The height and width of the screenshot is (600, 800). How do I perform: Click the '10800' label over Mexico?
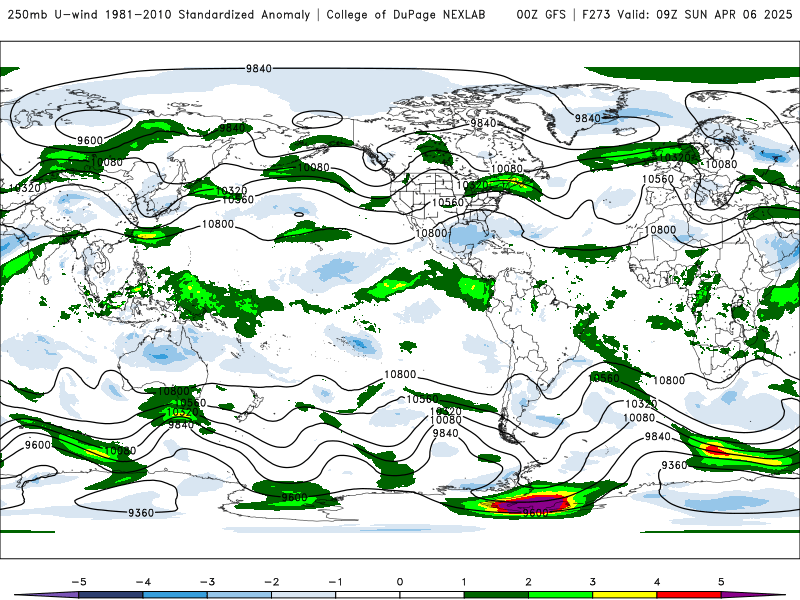431,233
